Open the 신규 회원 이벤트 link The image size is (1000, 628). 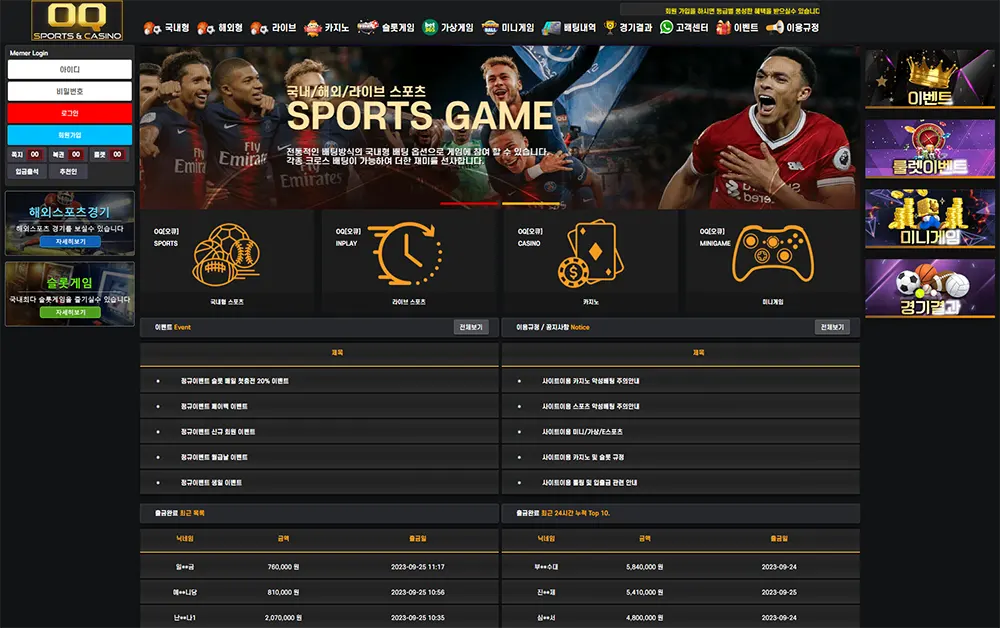coord(218,432)
